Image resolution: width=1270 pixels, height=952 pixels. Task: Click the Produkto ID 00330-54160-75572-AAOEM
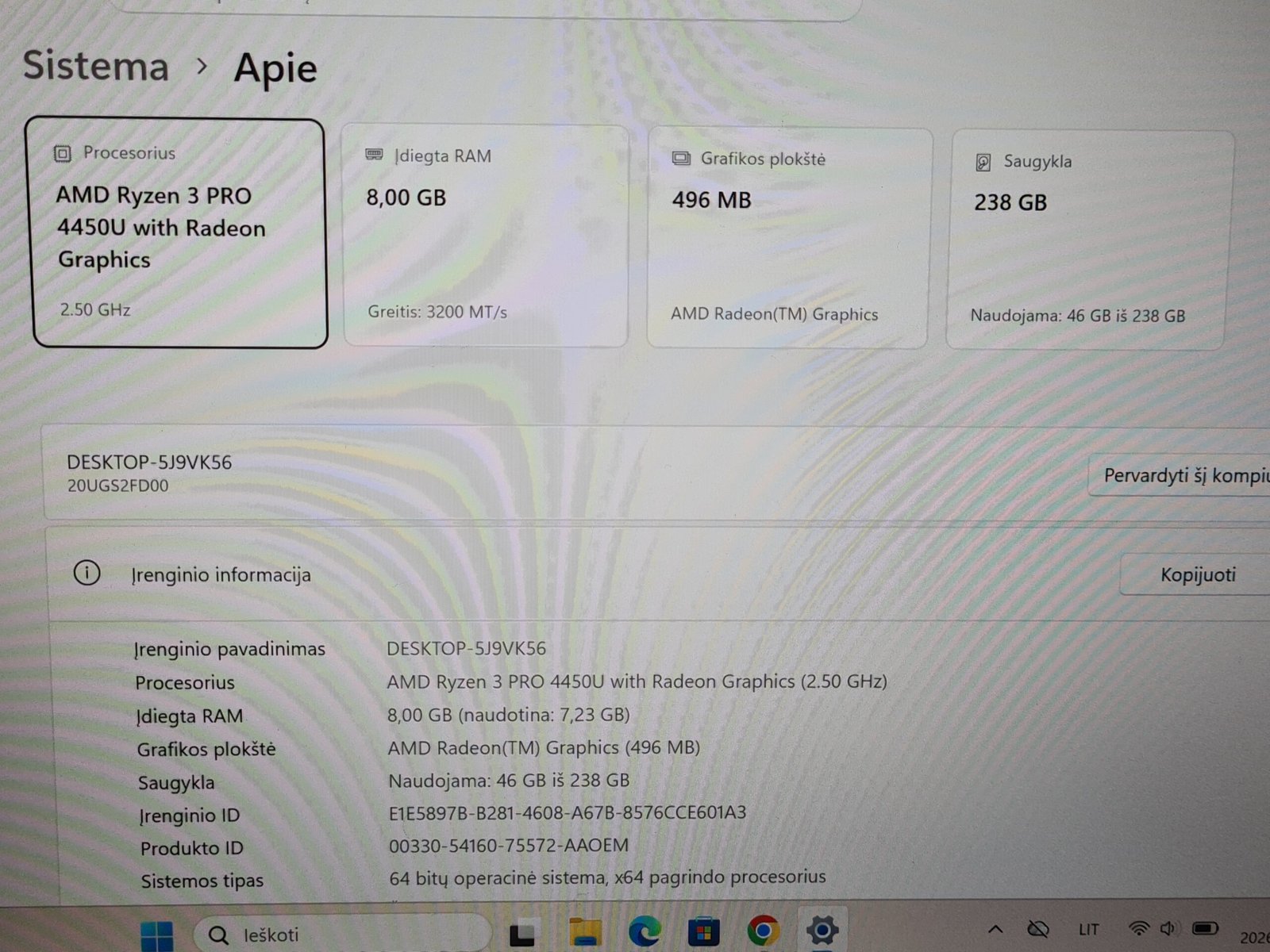[x=509, y=846]
